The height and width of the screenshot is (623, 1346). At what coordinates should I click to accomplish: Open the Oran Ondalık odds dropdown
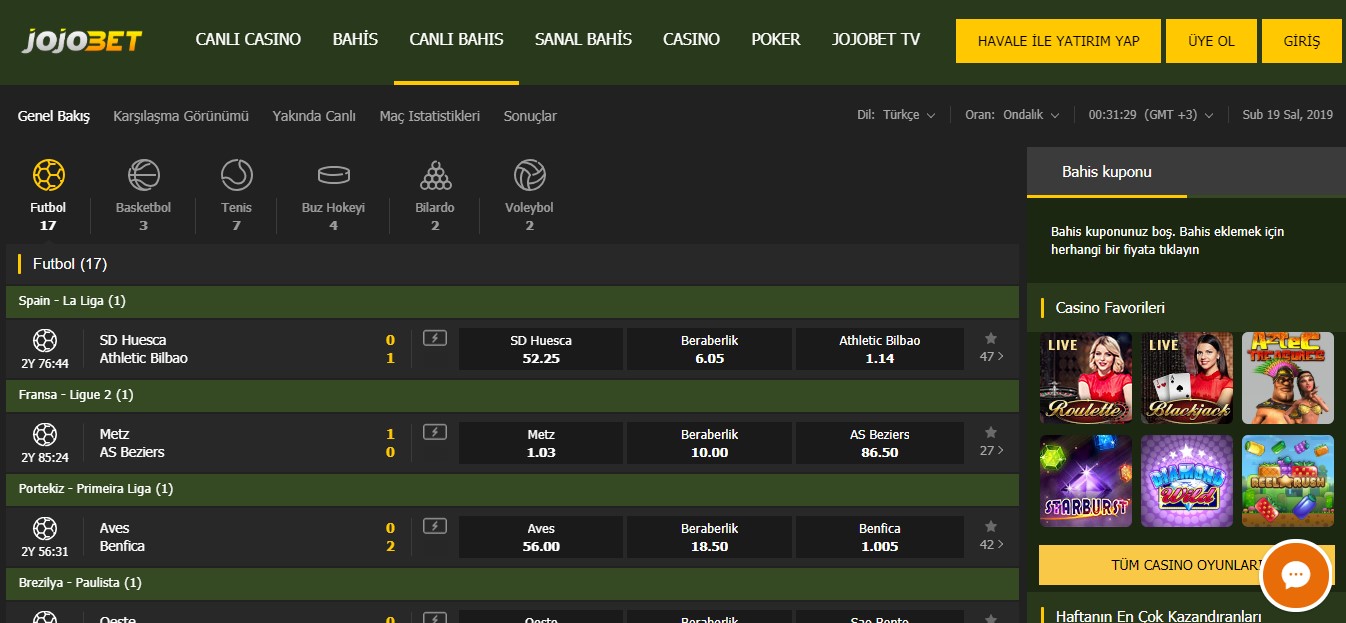click(x=1011, y=115)
